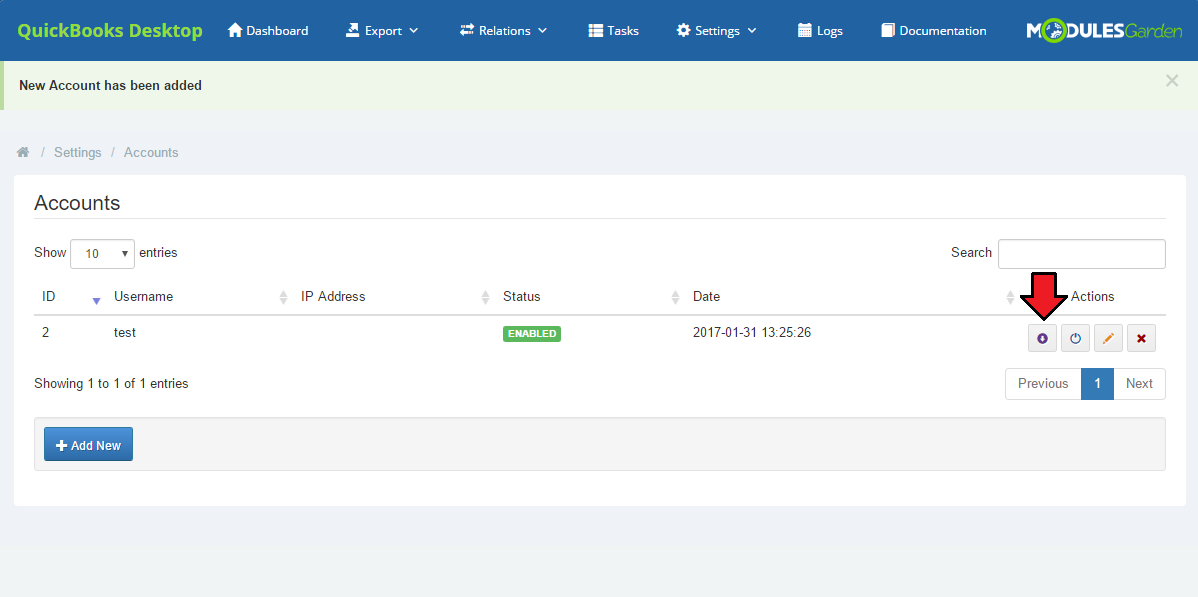This screenshot has width=1198, height=597.
Task: Open the Logs page
Action: (x=820, y=31)
